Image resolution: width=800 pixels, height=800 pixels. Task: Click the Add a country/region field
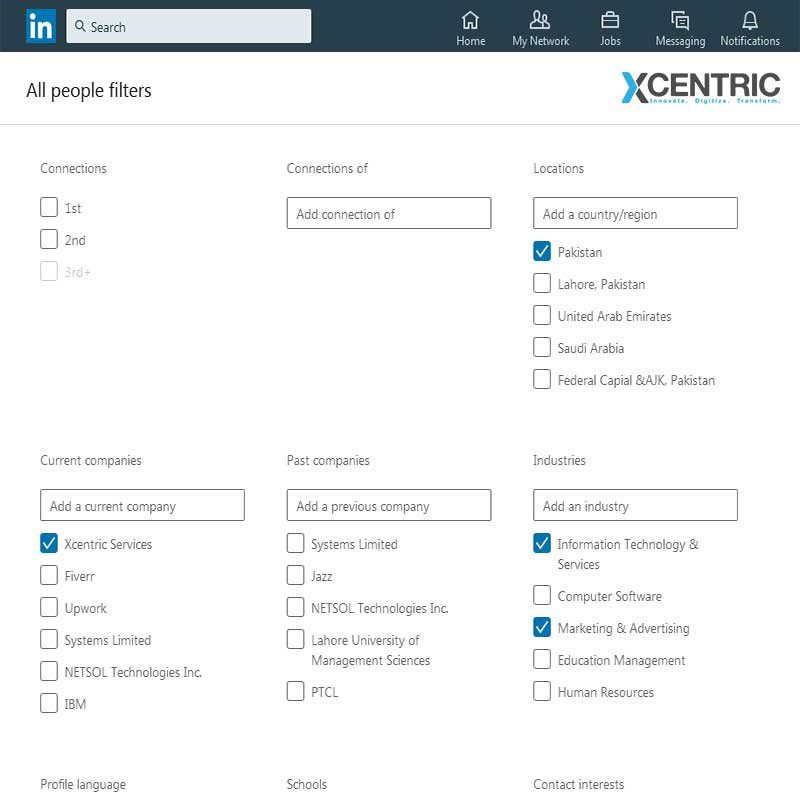635,213
